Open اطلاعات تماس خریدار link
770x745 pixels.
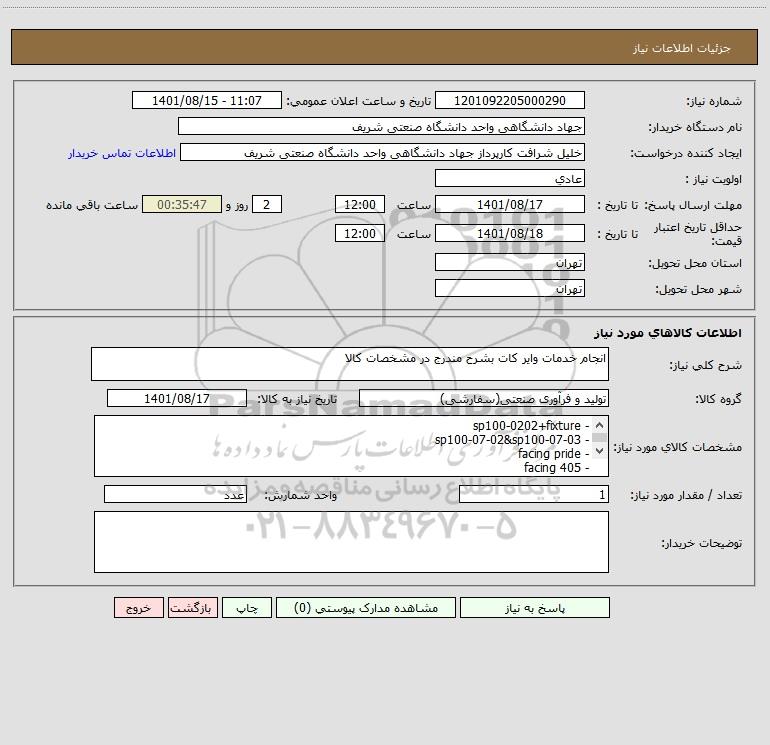coord(122,153)
